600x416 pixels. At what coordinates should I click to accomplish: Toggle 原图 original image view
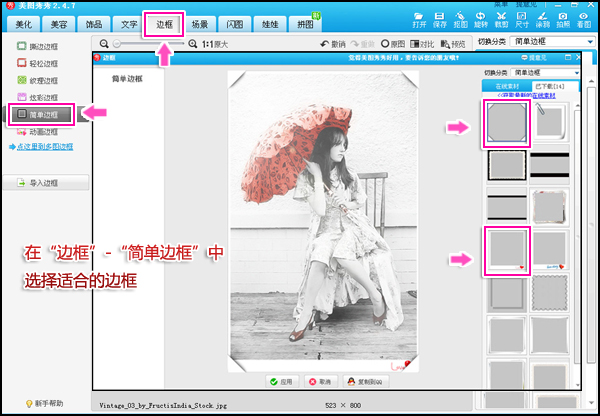[x=392, y=44]
